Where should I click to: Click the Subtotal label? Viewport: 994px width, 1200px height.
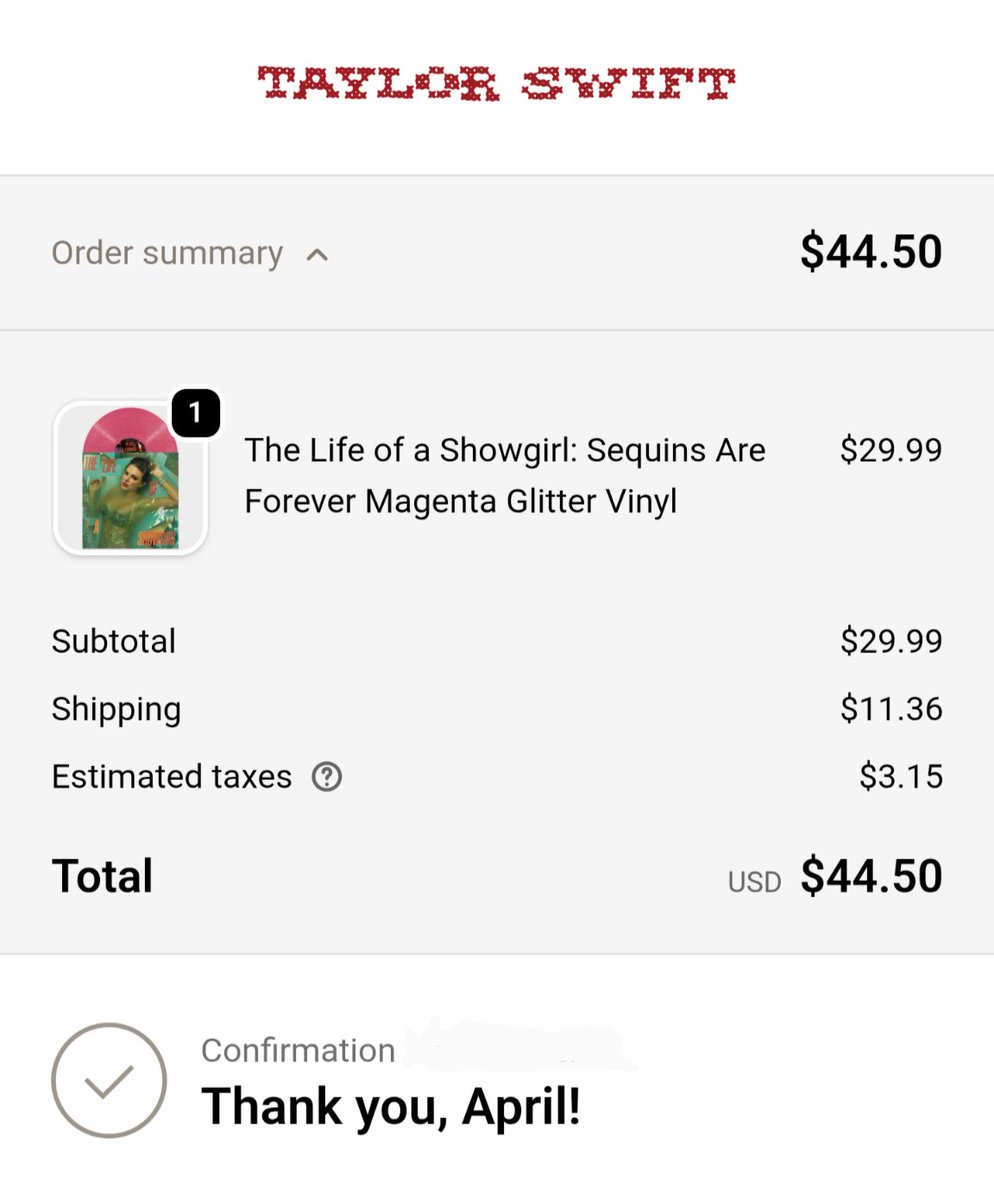pos(114,641)
